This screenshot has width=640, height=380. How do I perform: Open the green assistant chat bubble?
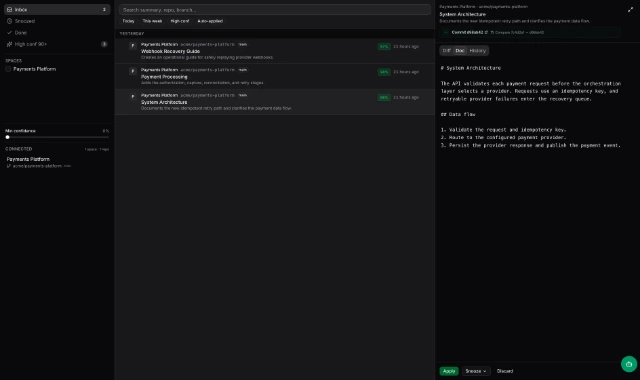click(x=629, y=364)
